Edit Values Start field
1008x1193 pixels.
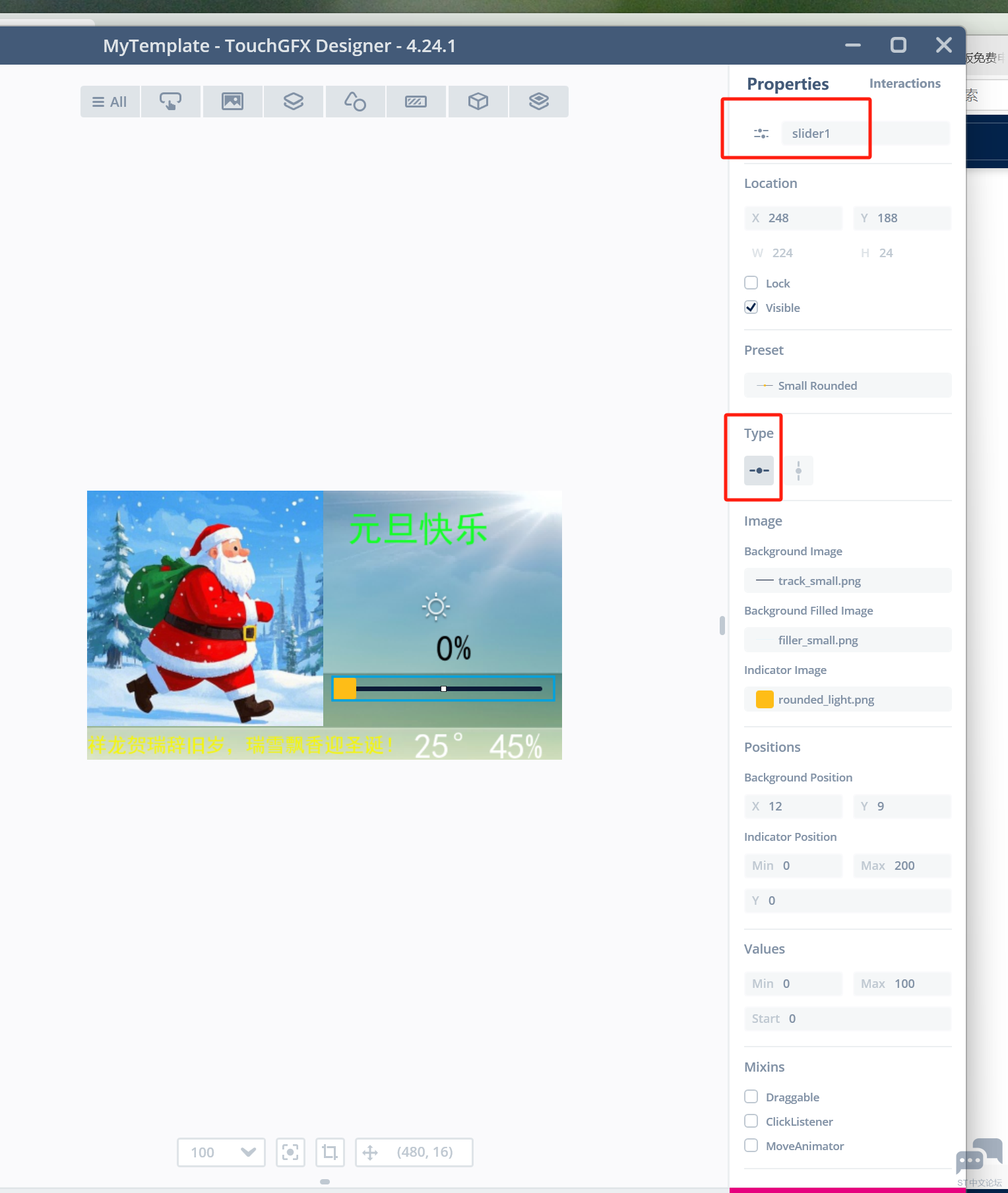point(848,1018)
